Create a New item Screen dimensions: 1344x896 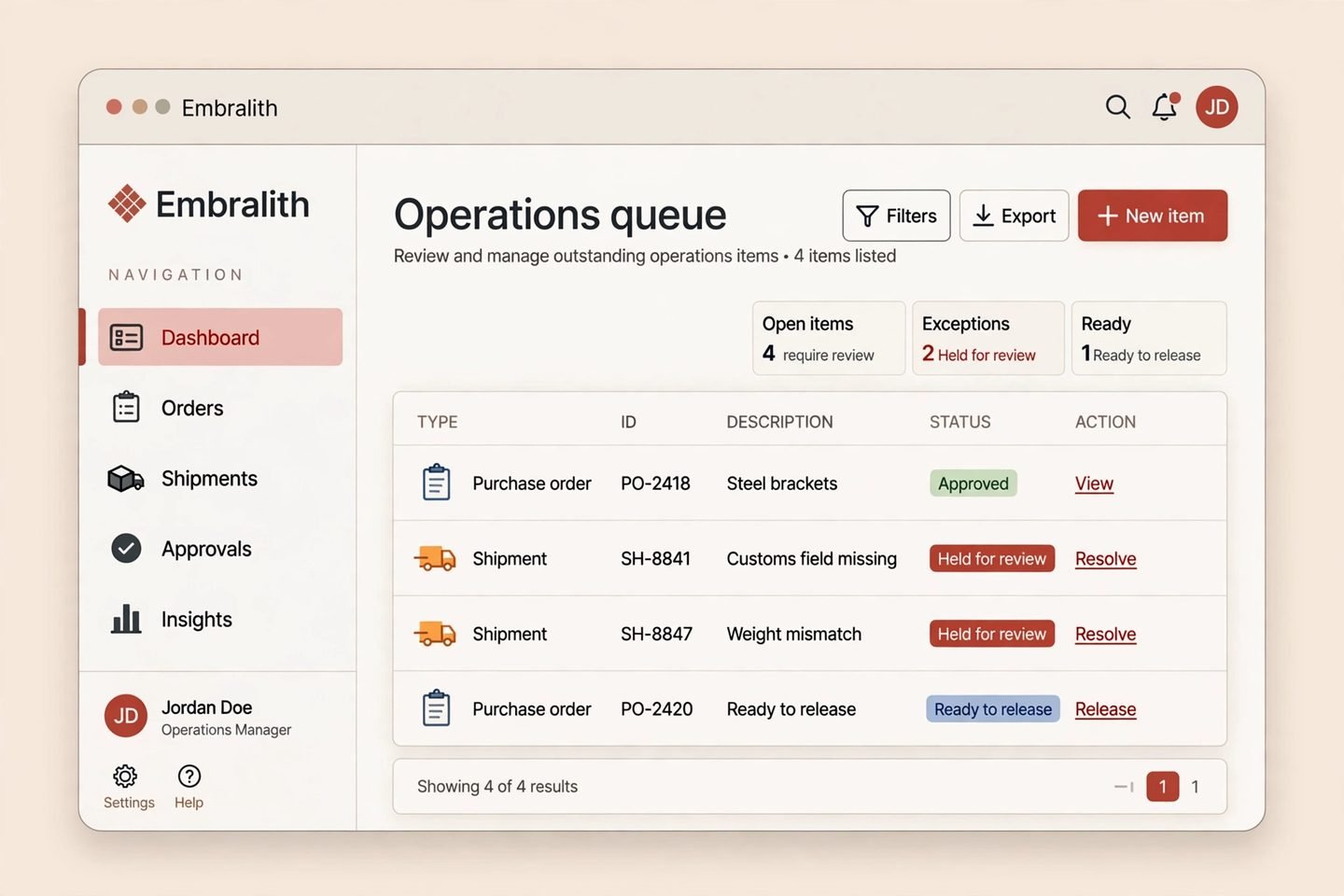[1153, 216]
